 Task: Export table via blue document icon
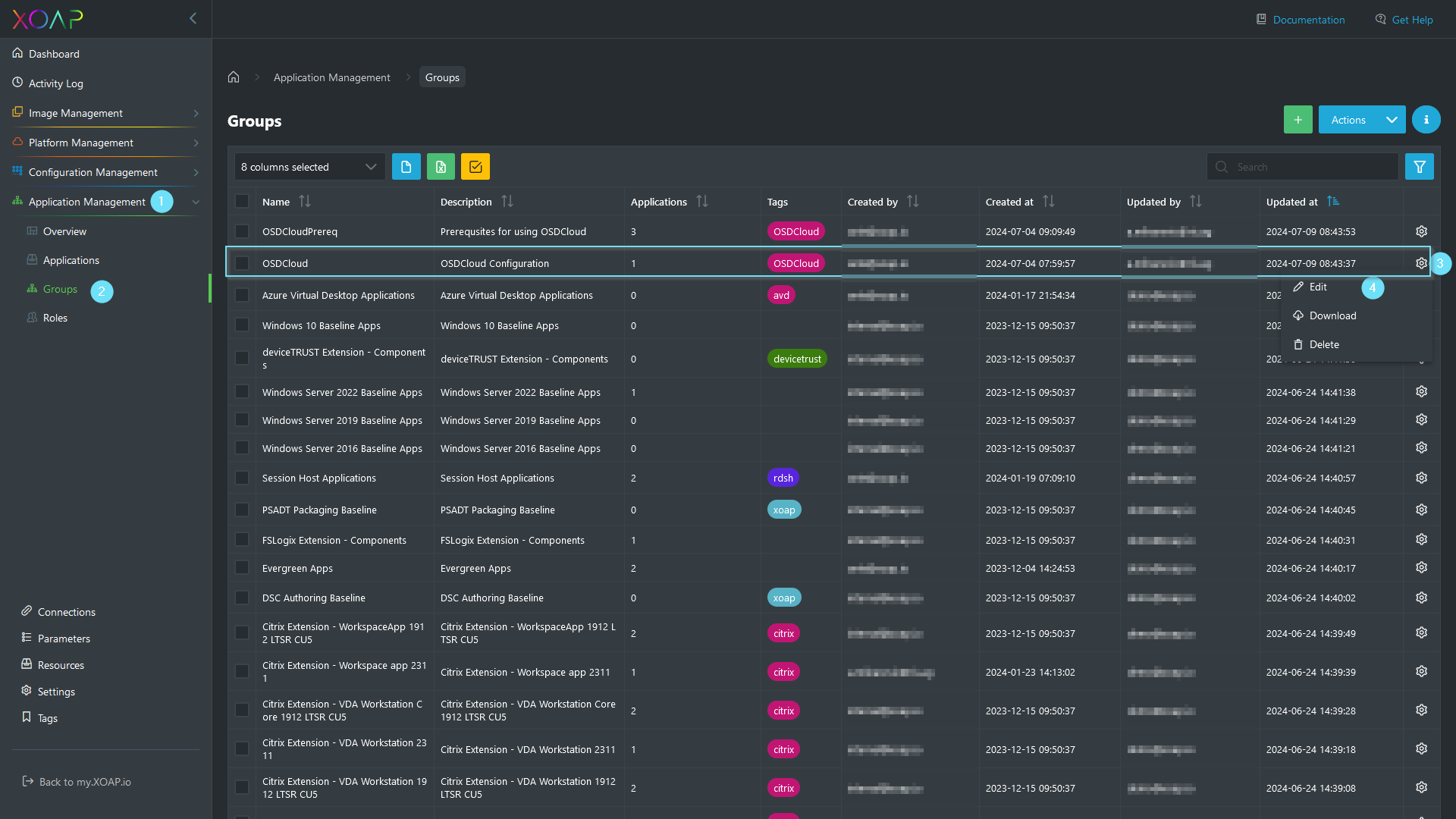406,167
